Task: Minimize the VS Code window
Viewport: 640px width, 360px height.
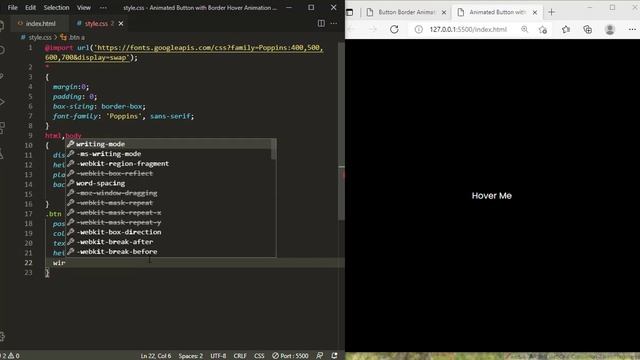Action: [289, 7]
